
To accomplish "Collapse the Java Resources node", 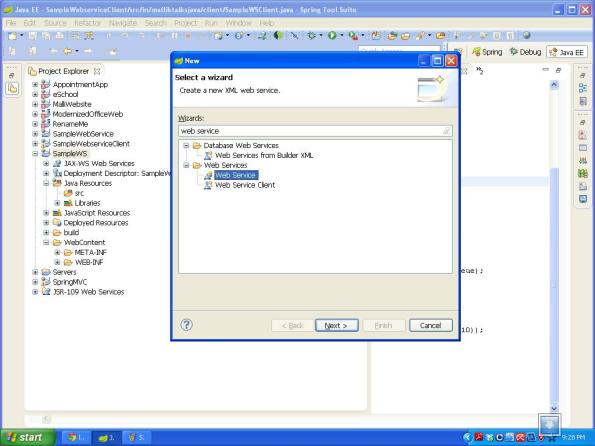I will pyautogui.click(x=46, y=183).
